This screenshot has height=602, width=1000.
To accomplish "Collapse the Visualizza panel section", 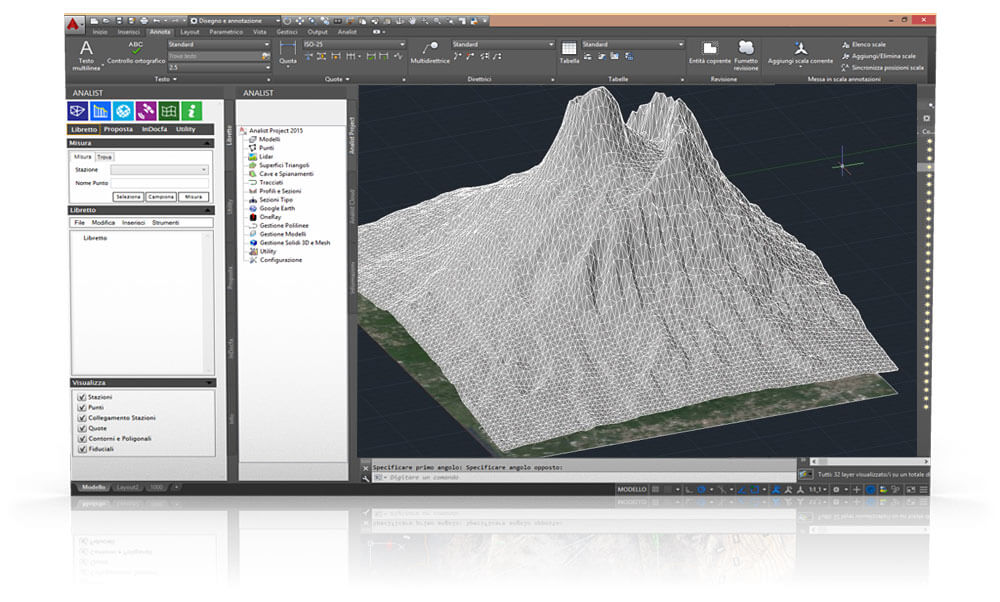I will coord(209,383).
